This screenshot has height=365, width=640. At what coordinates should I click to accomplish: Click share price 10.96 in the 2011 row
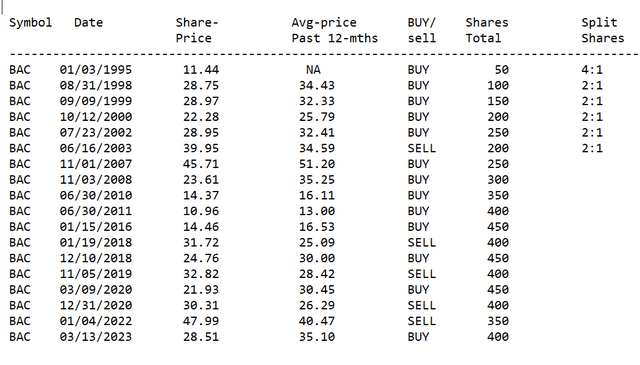[x=200, y=211]
